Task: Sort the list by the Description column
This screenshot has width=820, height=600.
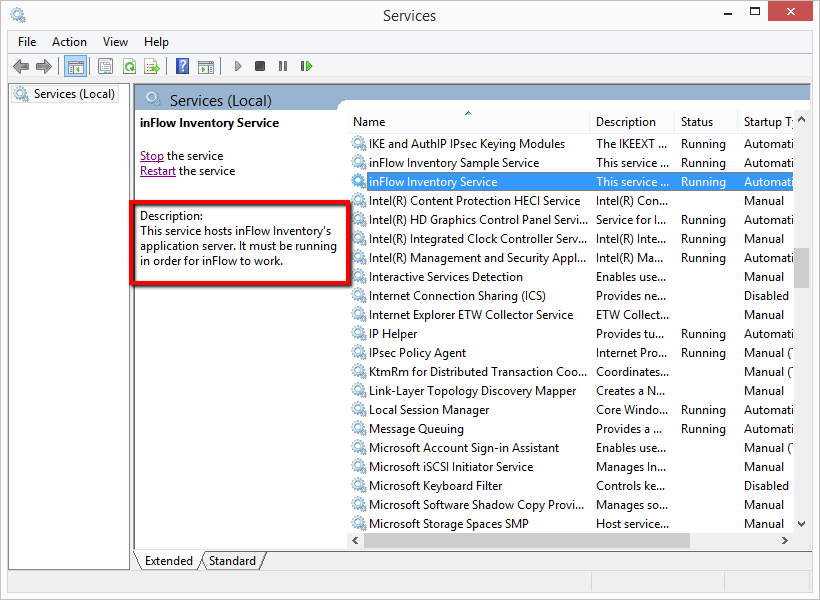Action: [x=632, y=122]
